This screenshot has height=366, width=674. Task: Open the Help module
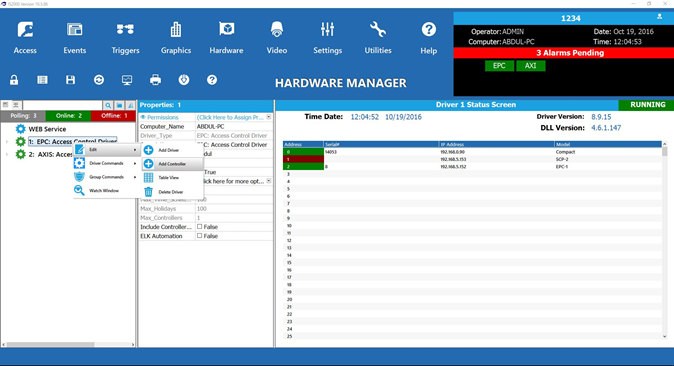[429, 38]
